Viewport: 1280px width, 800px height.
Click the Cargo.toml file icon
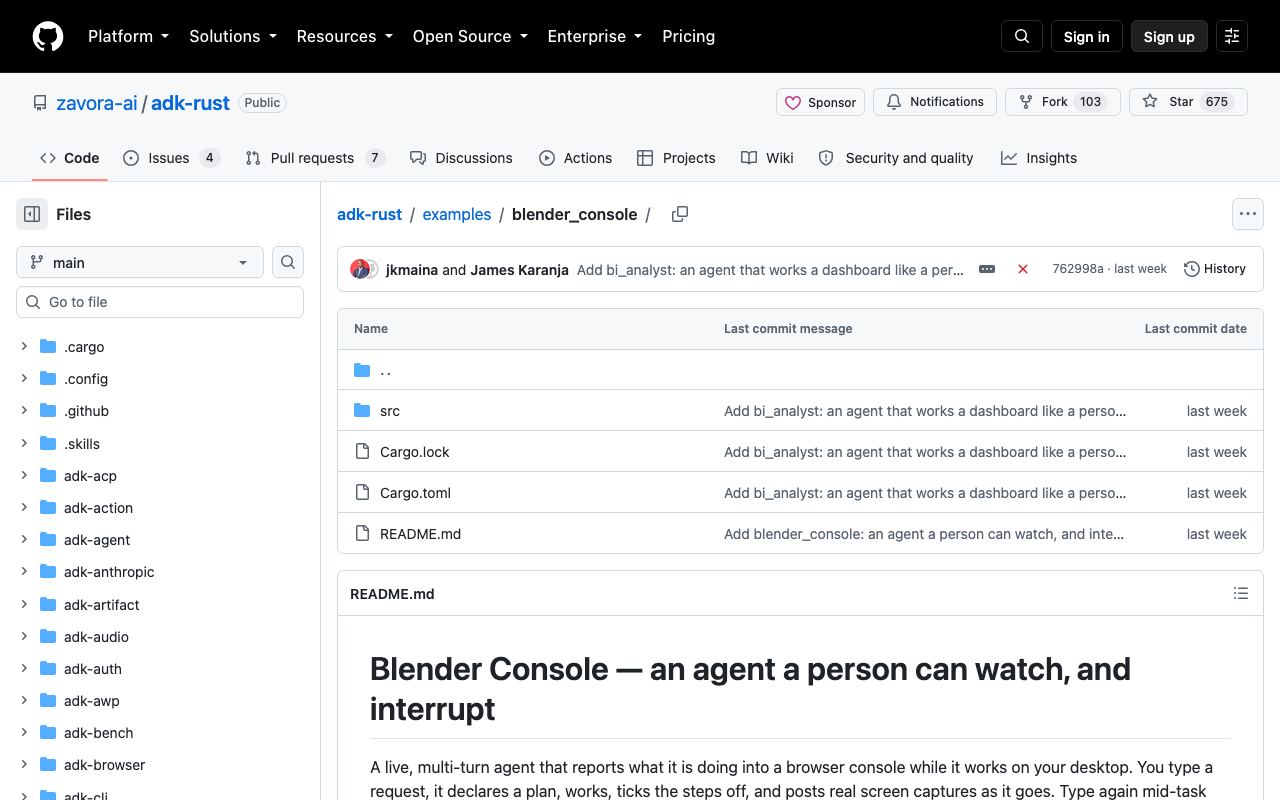pyautogui.click(x=362, y=493)
